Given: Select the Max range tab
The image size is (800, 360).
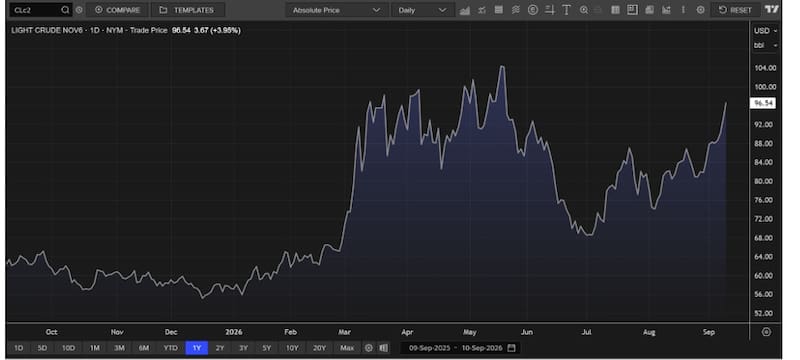Looking at the screenshot, I should [347, 348].
